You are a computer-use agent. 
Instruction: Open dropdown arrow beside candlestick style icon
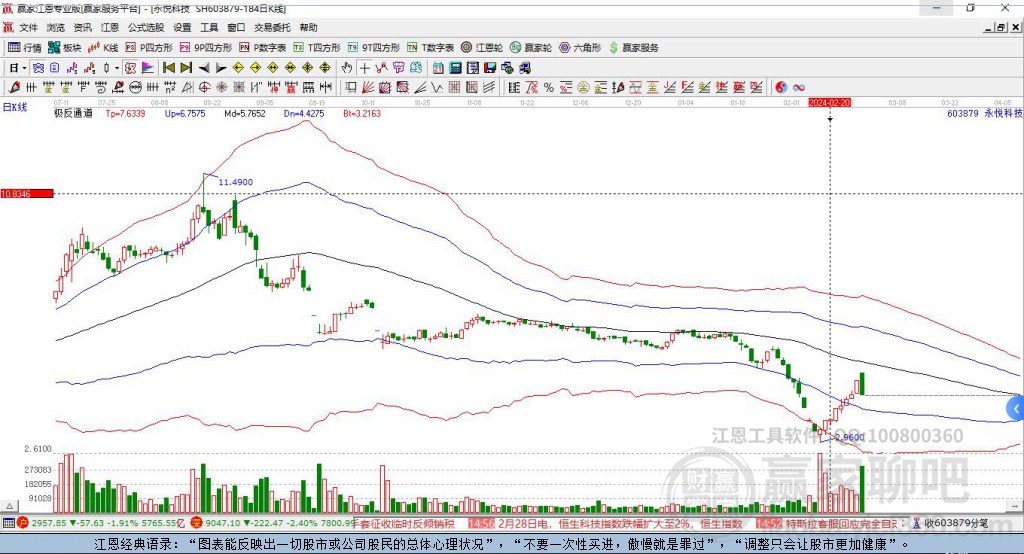coord(117,68)
